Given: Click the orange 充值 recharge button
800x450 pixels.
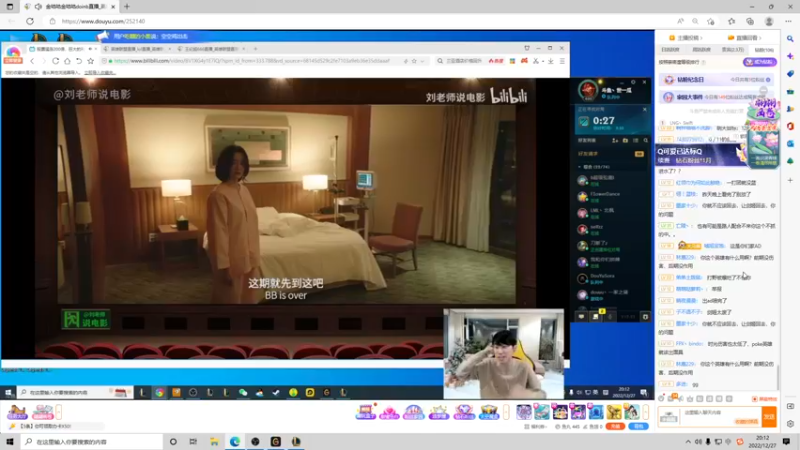Looking at the screenshot, I should [615, 426].
